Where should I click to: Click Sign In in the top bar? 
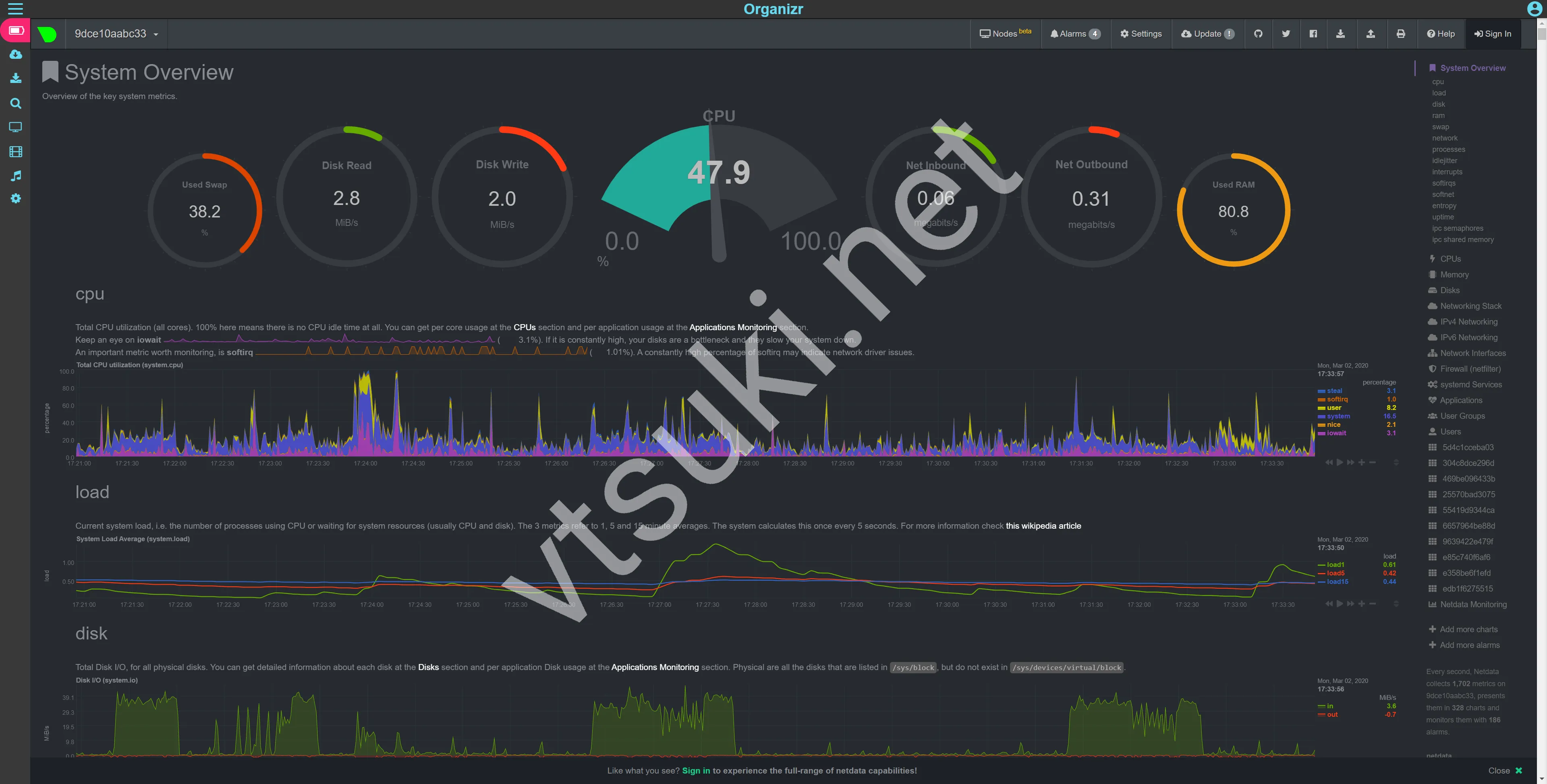pos(1492,33)
